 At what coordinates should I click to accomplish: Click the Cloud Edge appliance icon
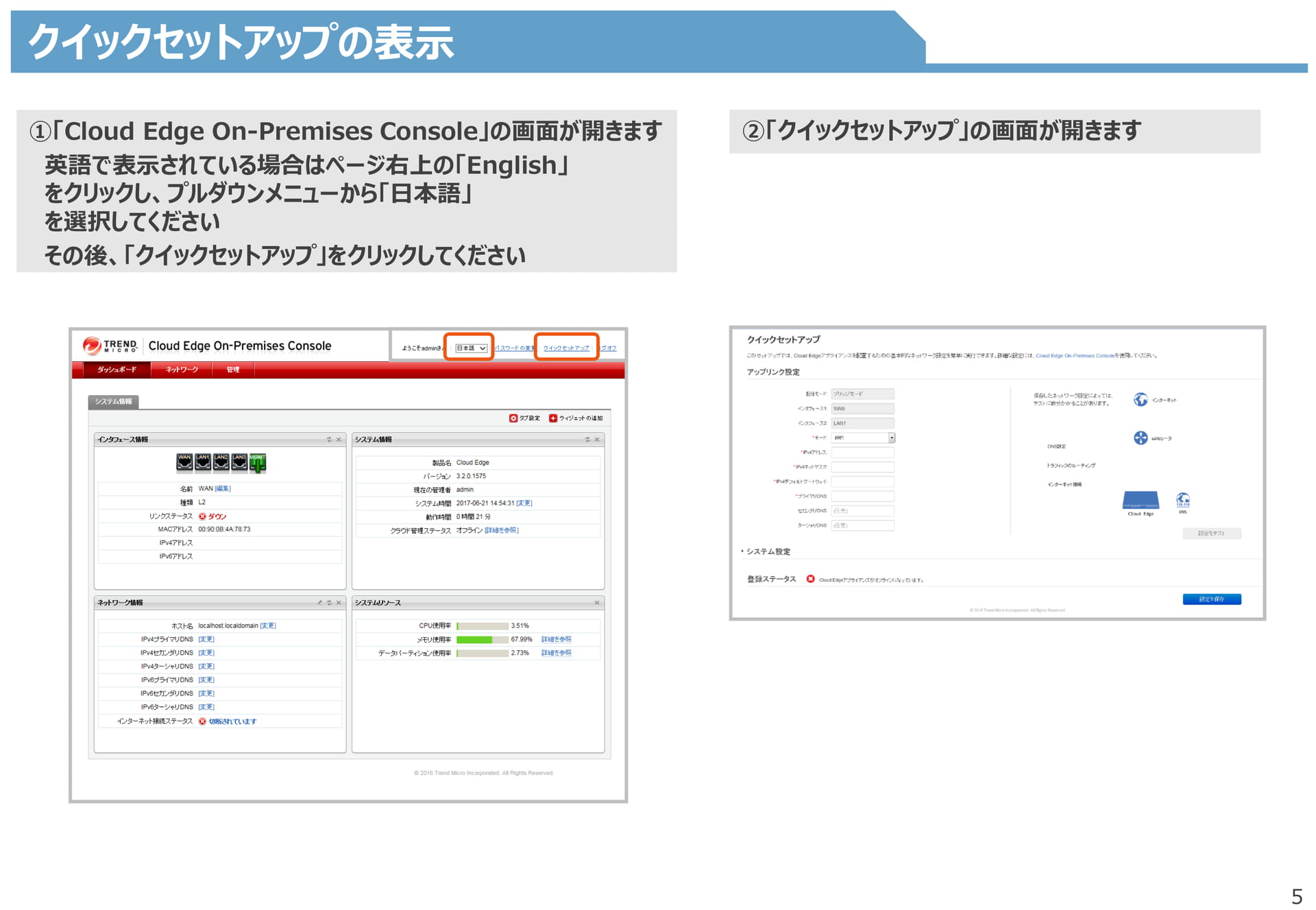(1141, 500)
